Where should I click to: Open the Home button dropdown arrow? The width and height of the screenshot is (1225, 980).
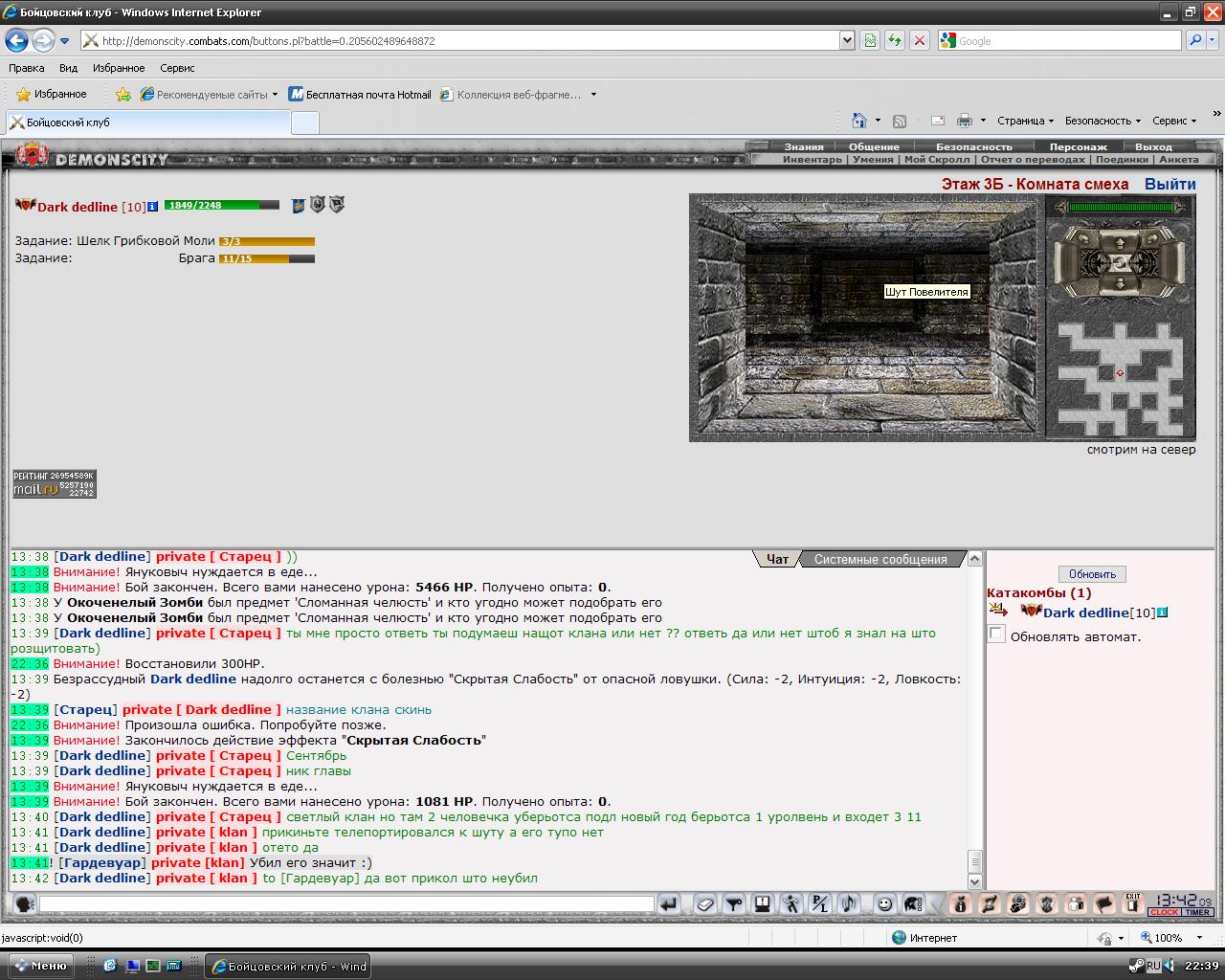point(878,121)
